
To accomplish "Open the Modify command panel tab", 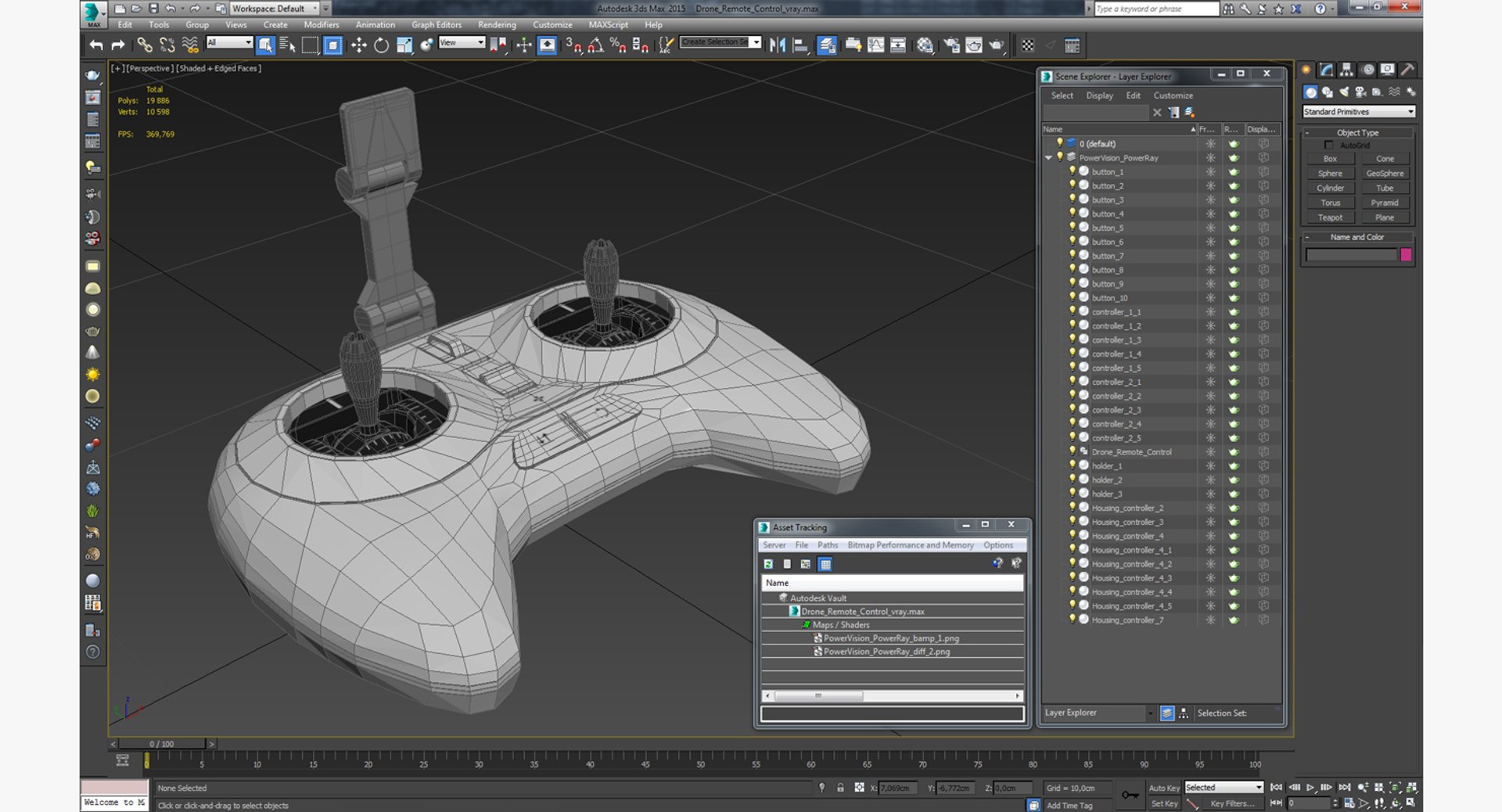I will tap(1327, 70).
